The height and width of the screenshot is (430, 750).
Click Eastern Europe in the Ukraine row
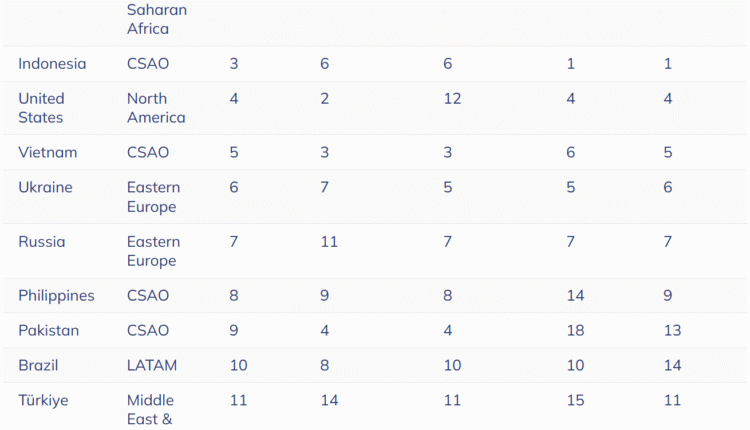point(153,197)
